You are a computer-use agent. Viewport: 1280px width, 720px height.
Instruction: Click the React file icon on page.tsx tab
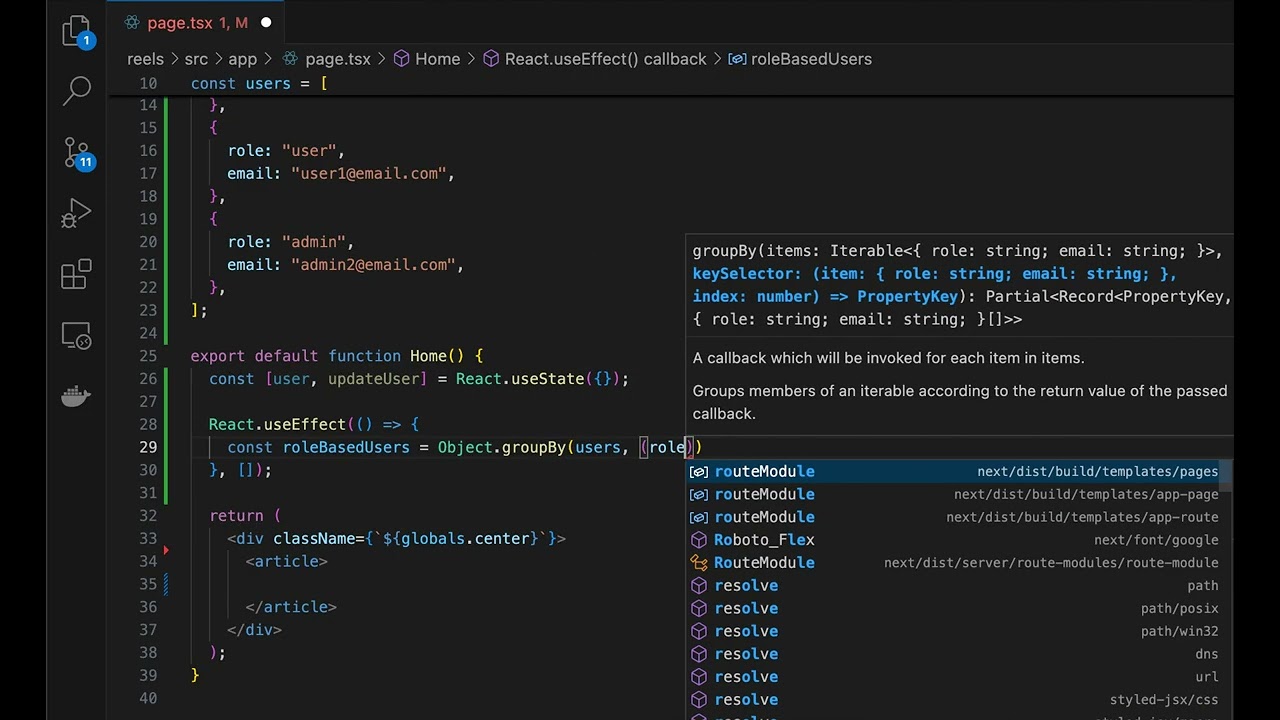(x=131, y=22)
